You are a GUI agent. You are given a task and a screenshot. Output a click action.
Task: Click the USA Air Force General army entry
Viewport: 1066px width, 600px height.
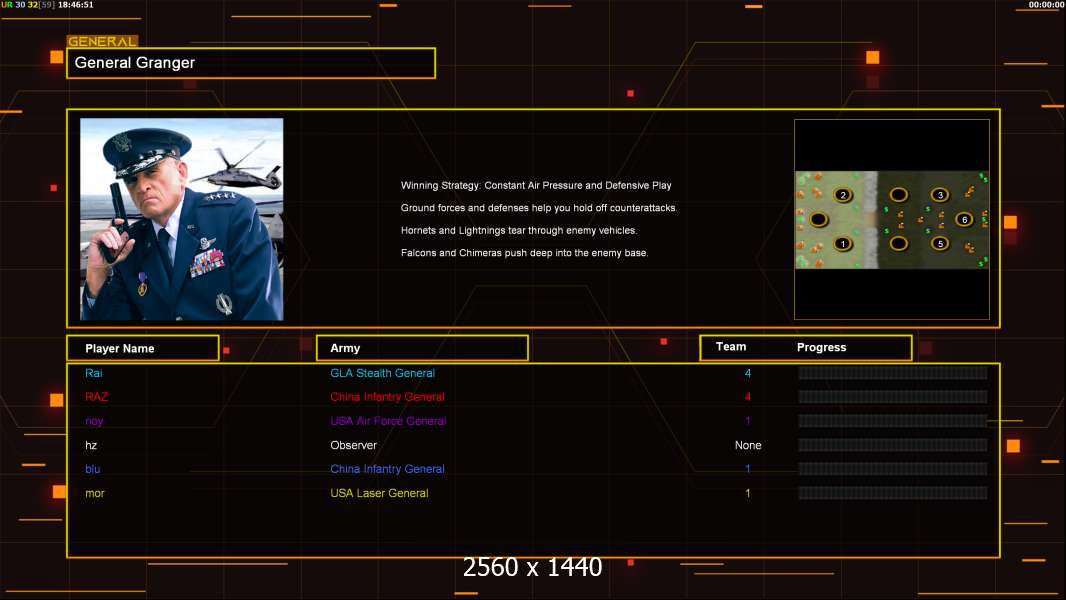coord(388,421)
